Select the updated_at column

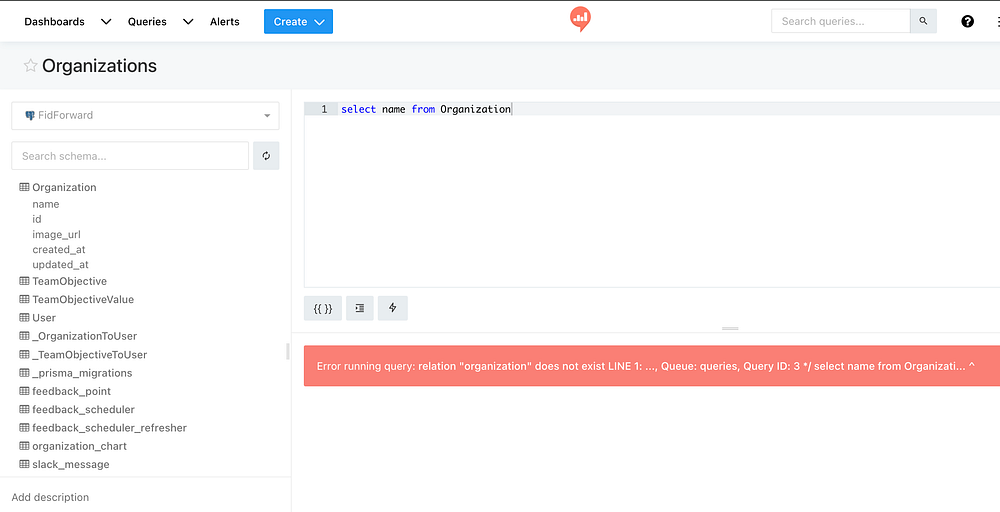click(61, 264)
